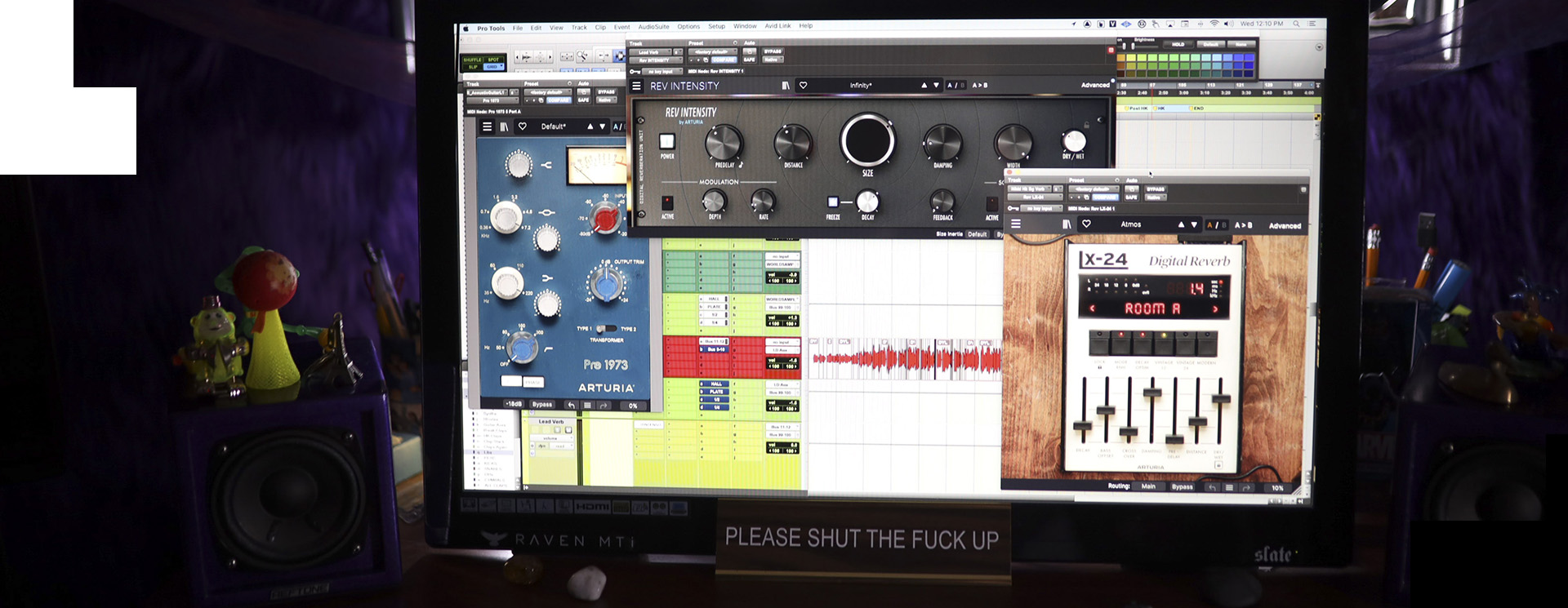This screenshot has height=608, width=1568.
Task: Open the Pre 1973 plugin selector dropdown
Action: coord(492,100)
